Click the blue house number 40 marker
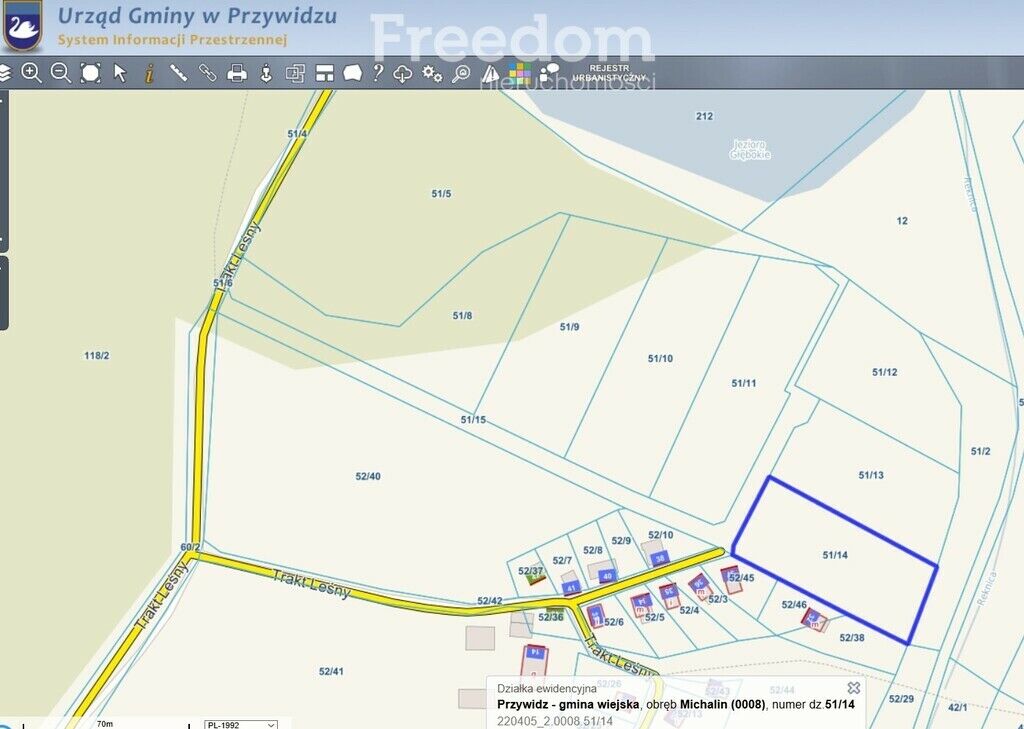 point(607,576)
